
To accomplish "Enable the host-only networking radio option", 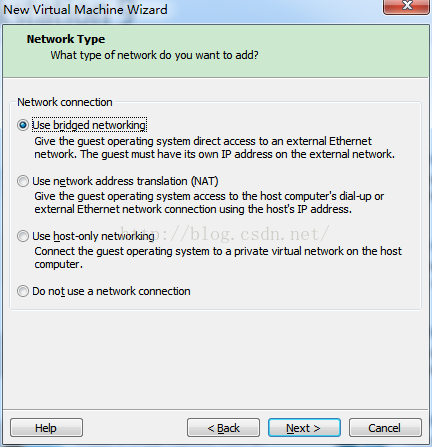I will (23, 236).
